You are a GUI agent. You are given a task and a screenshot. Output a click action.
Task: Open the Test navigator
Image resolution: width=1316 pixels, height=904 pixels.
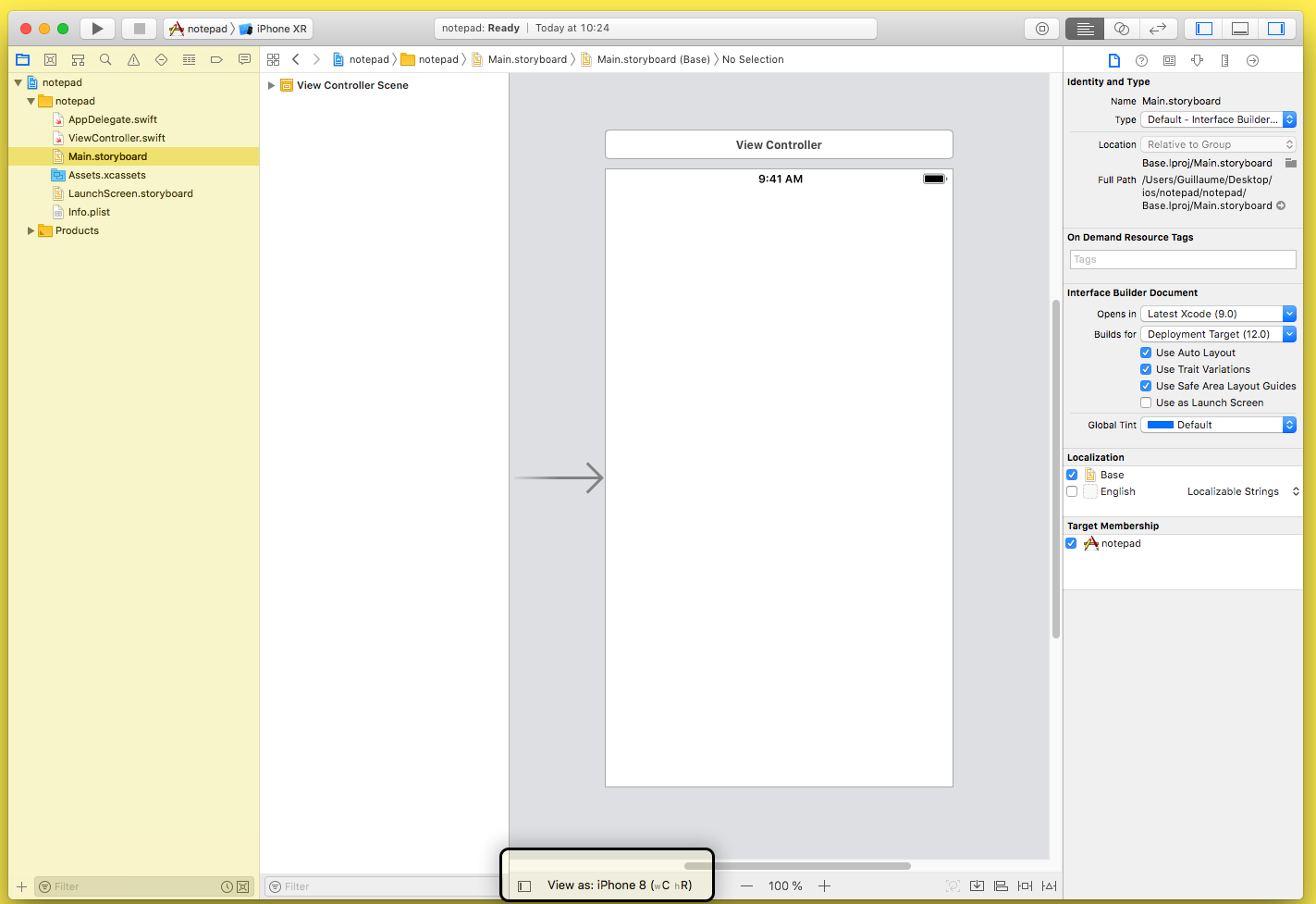point(161,59)
